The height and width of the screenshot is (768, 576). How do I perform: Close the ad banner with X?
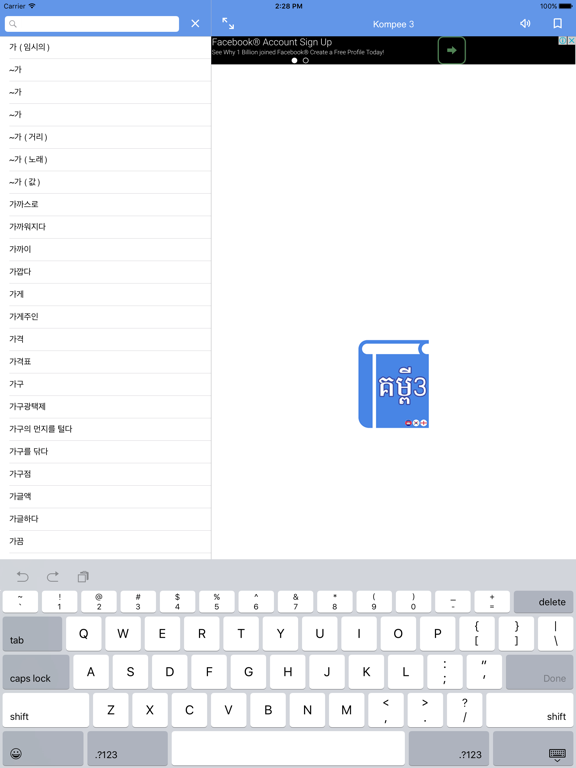point(571,41)
